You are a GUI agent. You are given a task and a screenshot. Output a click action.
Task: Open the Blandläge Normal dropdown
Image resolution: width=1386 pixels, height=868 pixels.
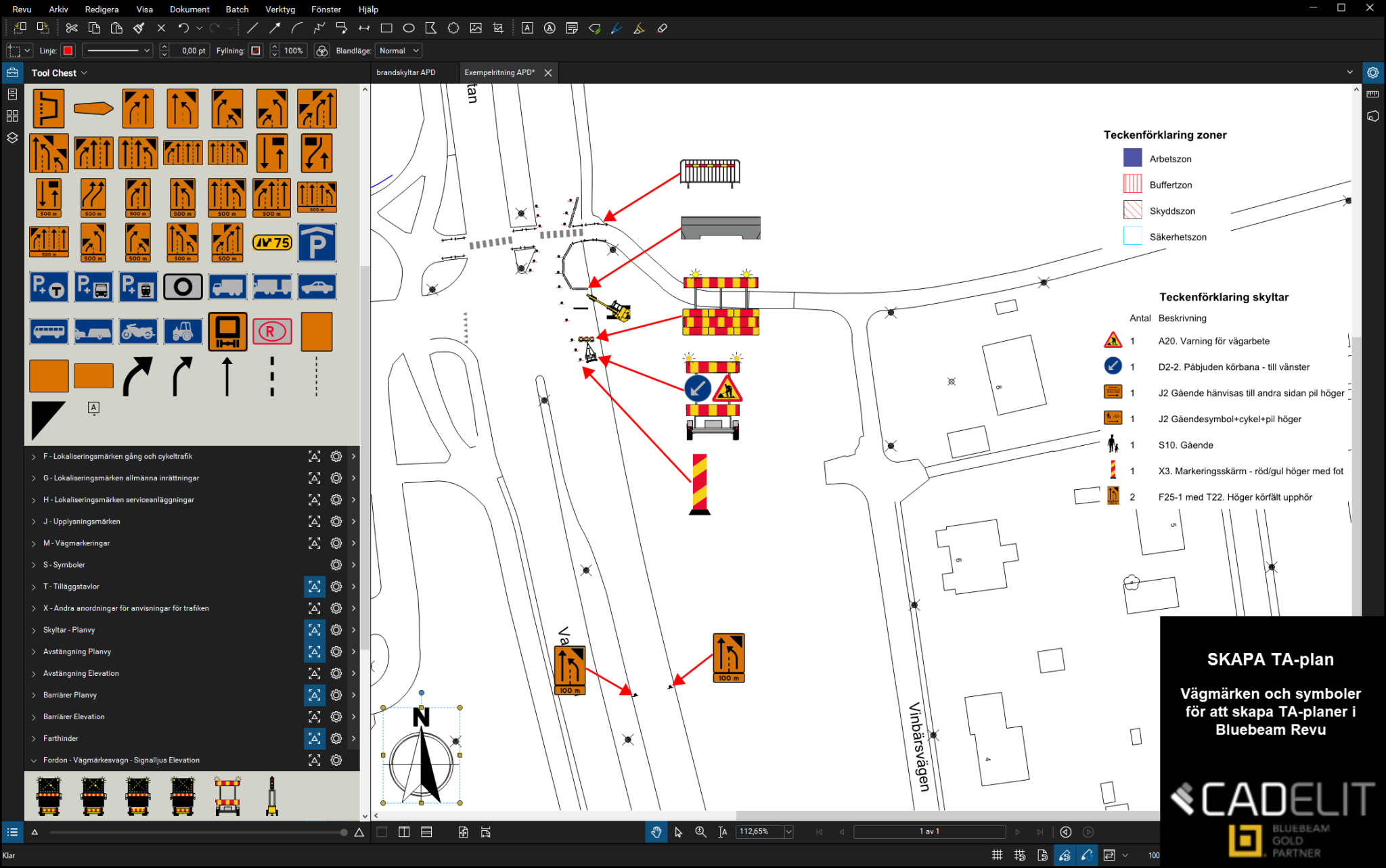399,51
